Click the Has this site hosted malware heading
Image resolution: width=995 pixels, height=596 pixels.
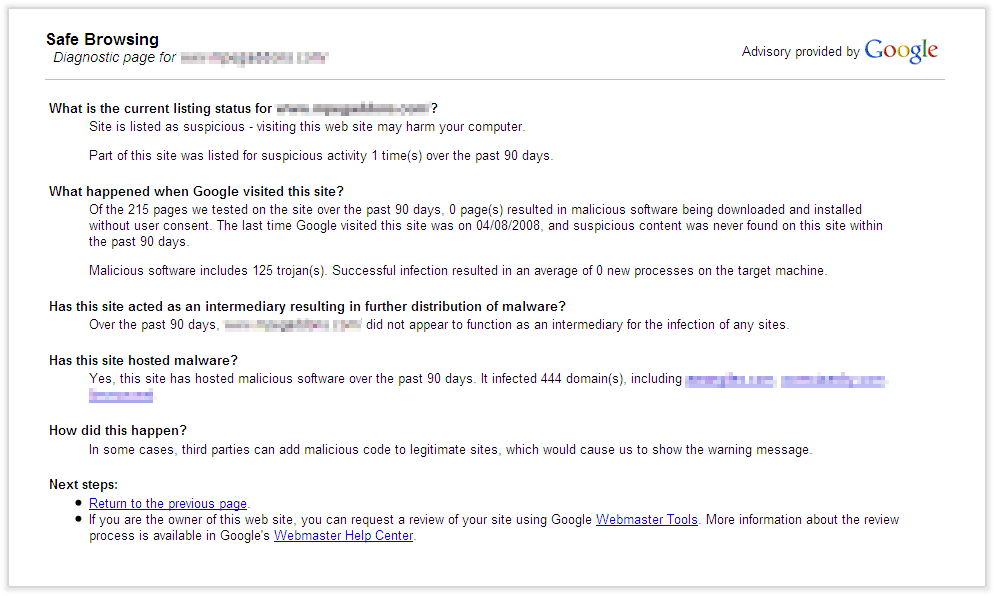point(143,361)
